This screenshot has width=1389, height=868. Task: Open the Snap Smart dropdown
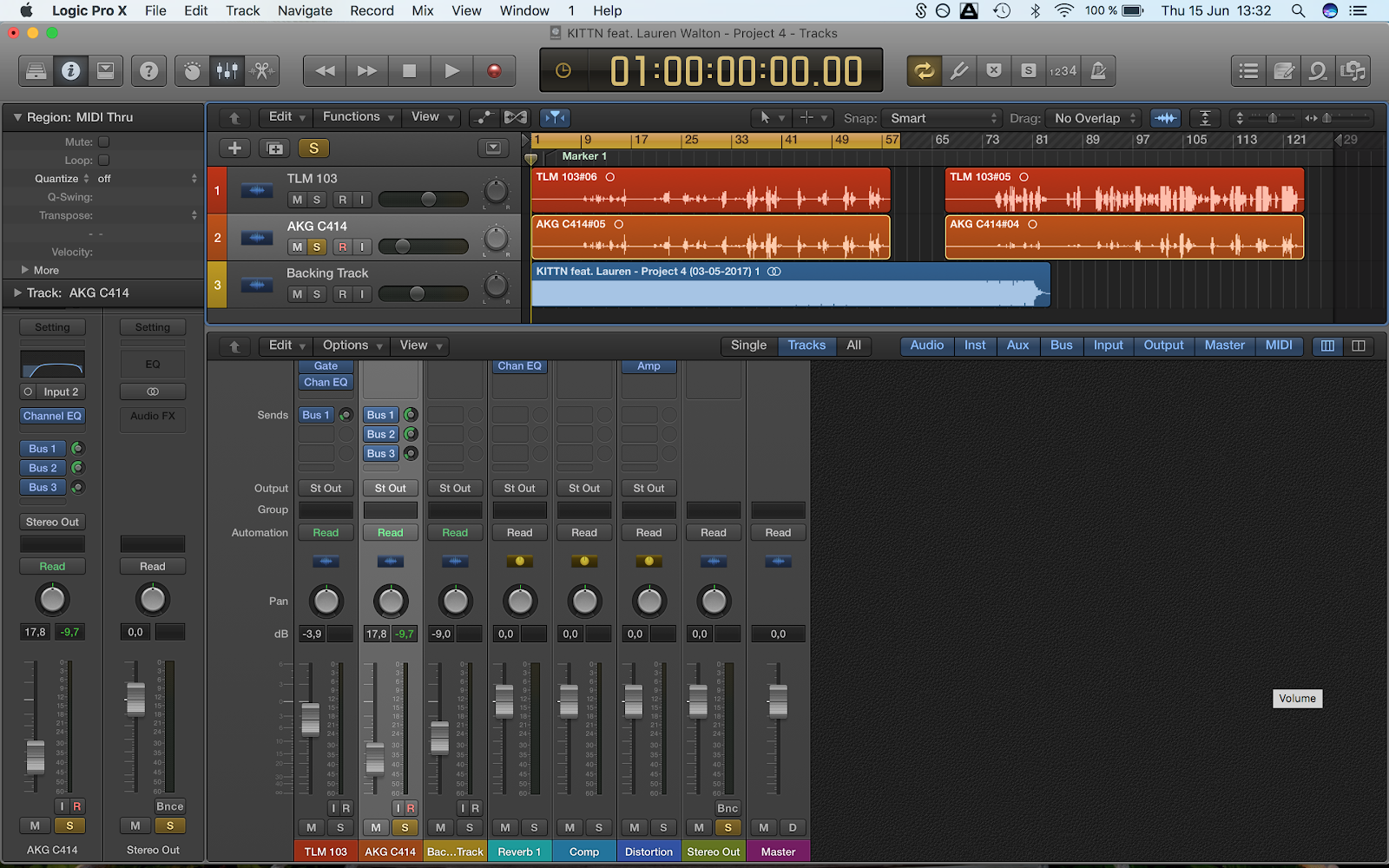943,118
